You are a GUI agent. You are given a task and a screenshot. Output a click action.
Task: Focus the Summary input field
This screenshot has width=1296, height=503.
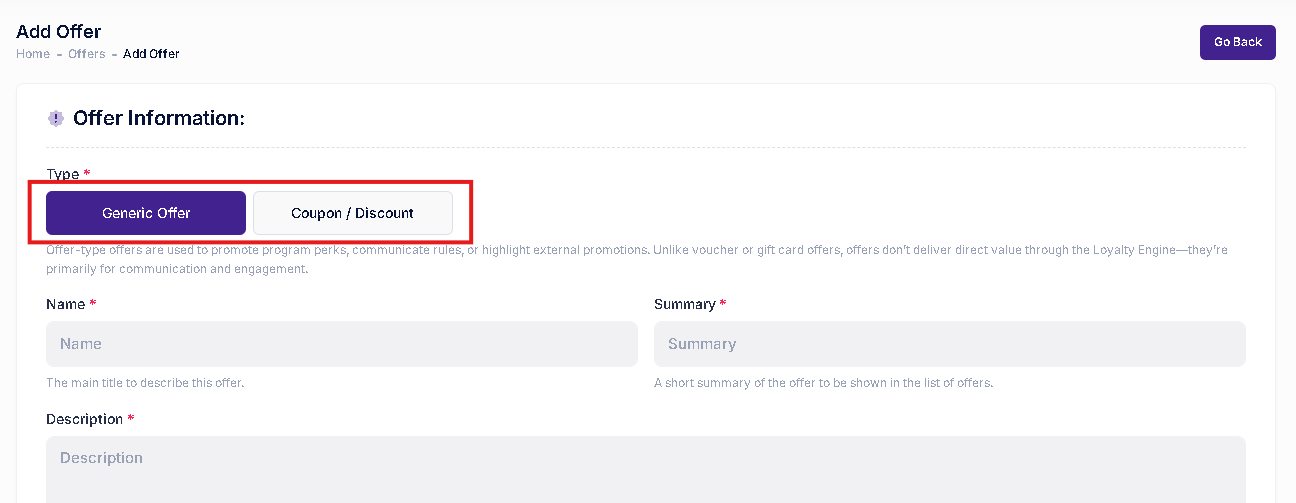[x=949, y=344]
